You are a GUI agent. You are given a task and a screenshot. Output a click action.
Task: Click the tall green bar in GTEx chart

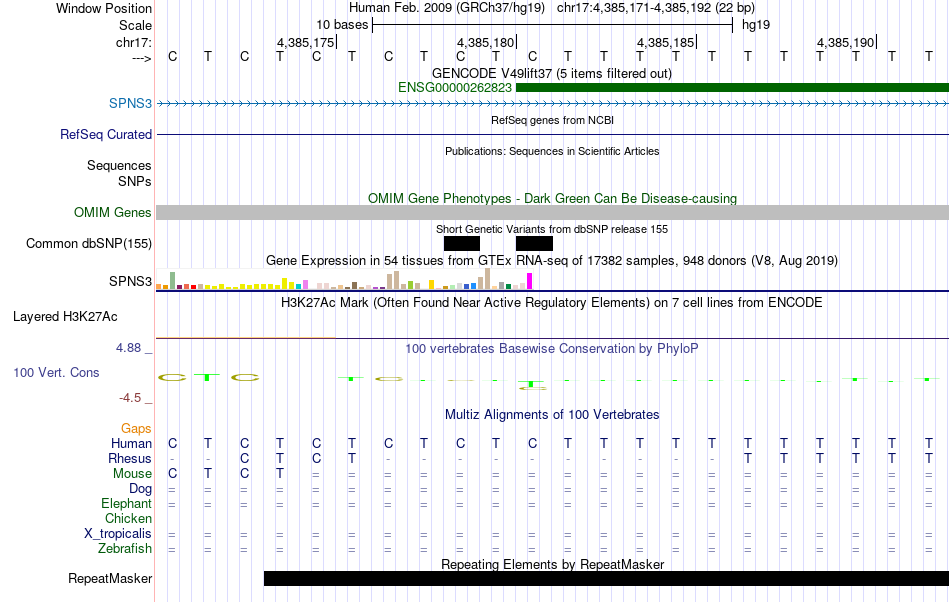[173, 280]
